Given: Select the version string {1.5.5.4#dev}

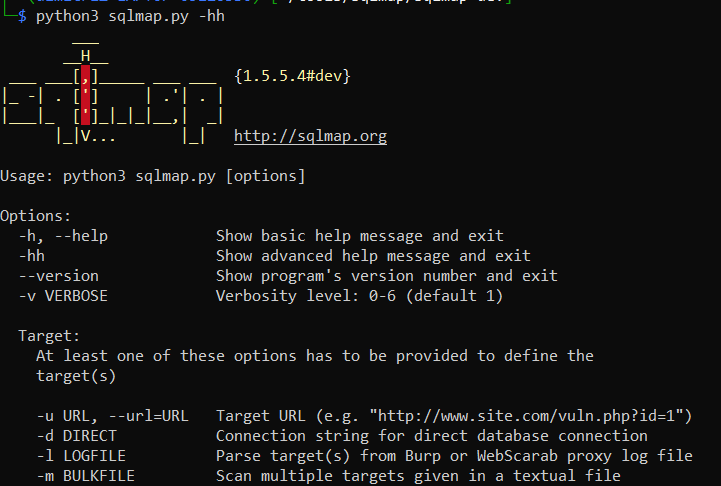Looking at the screenshot, I should coord(292,76).
